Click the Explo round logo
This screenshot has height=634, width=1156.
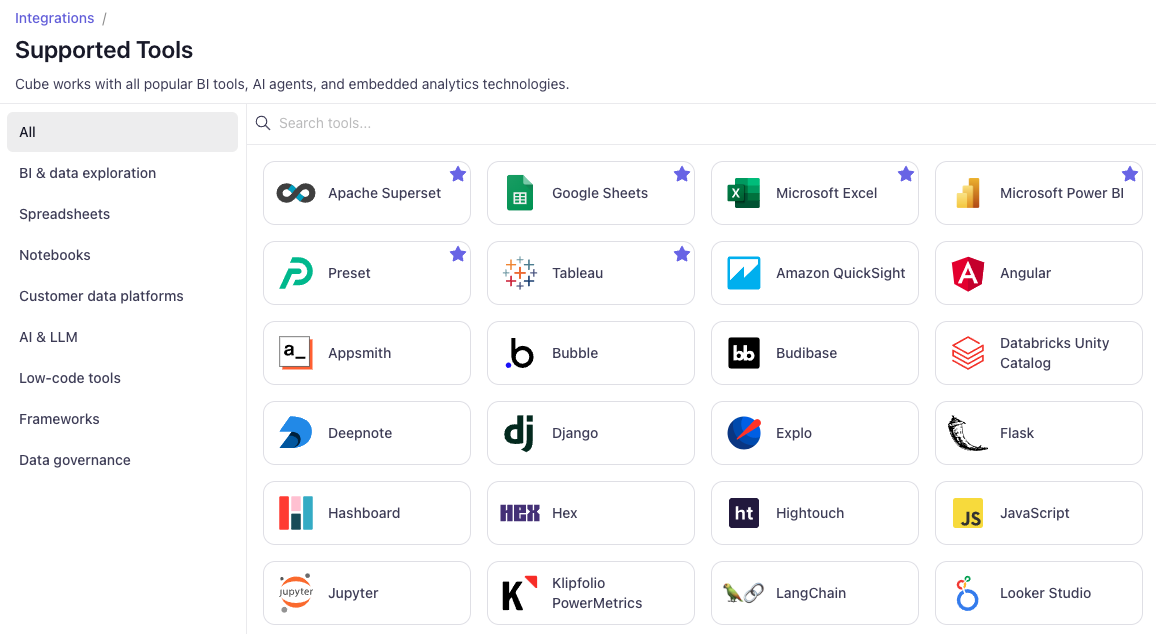point(744,433)
